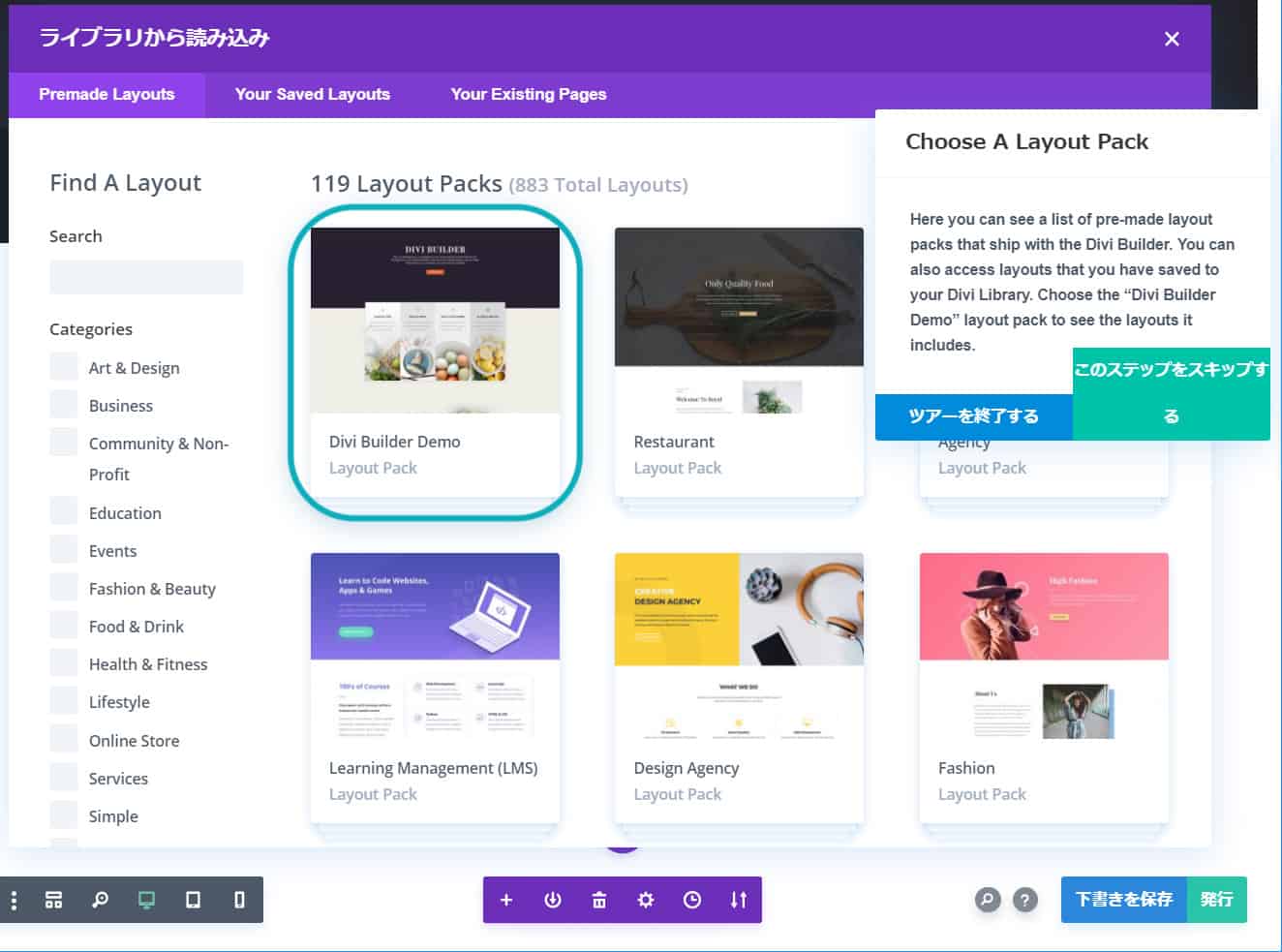The image size is (1282, 952).
Task: Open editing history clock icon
Action: pos(692,900)
